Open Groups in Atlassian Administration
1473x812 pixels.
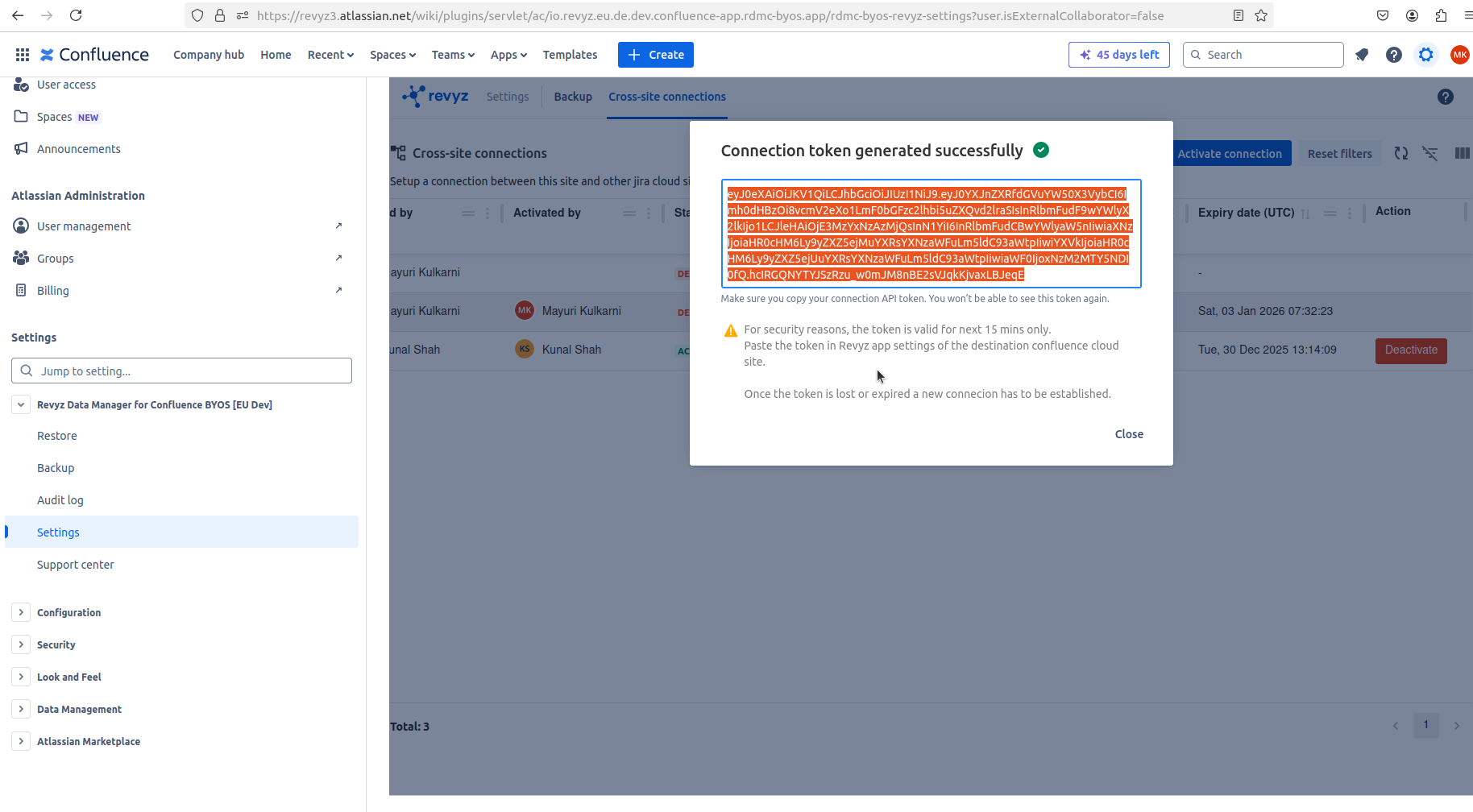56,259
